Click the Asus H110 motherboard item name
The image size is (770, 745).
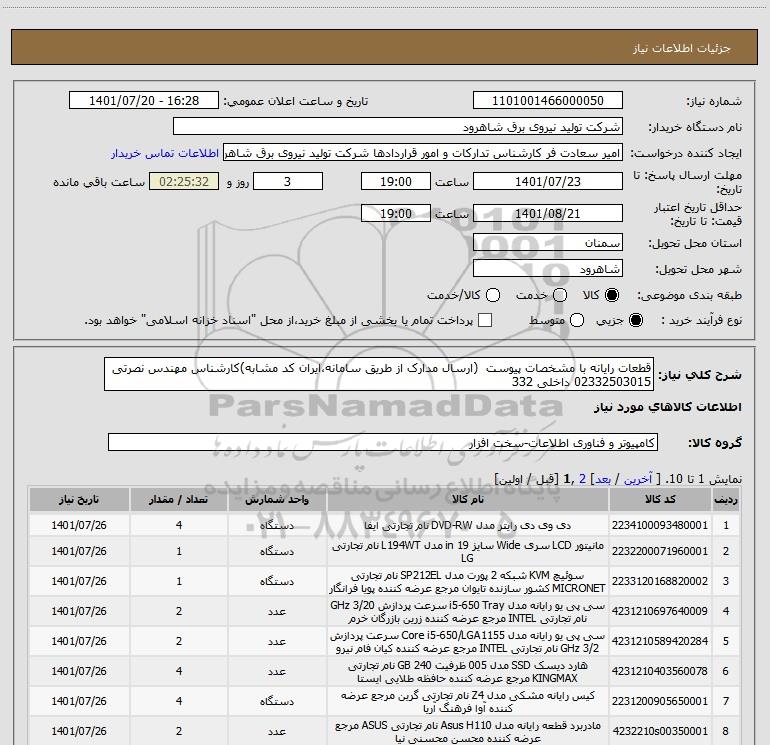coord(468,731)
